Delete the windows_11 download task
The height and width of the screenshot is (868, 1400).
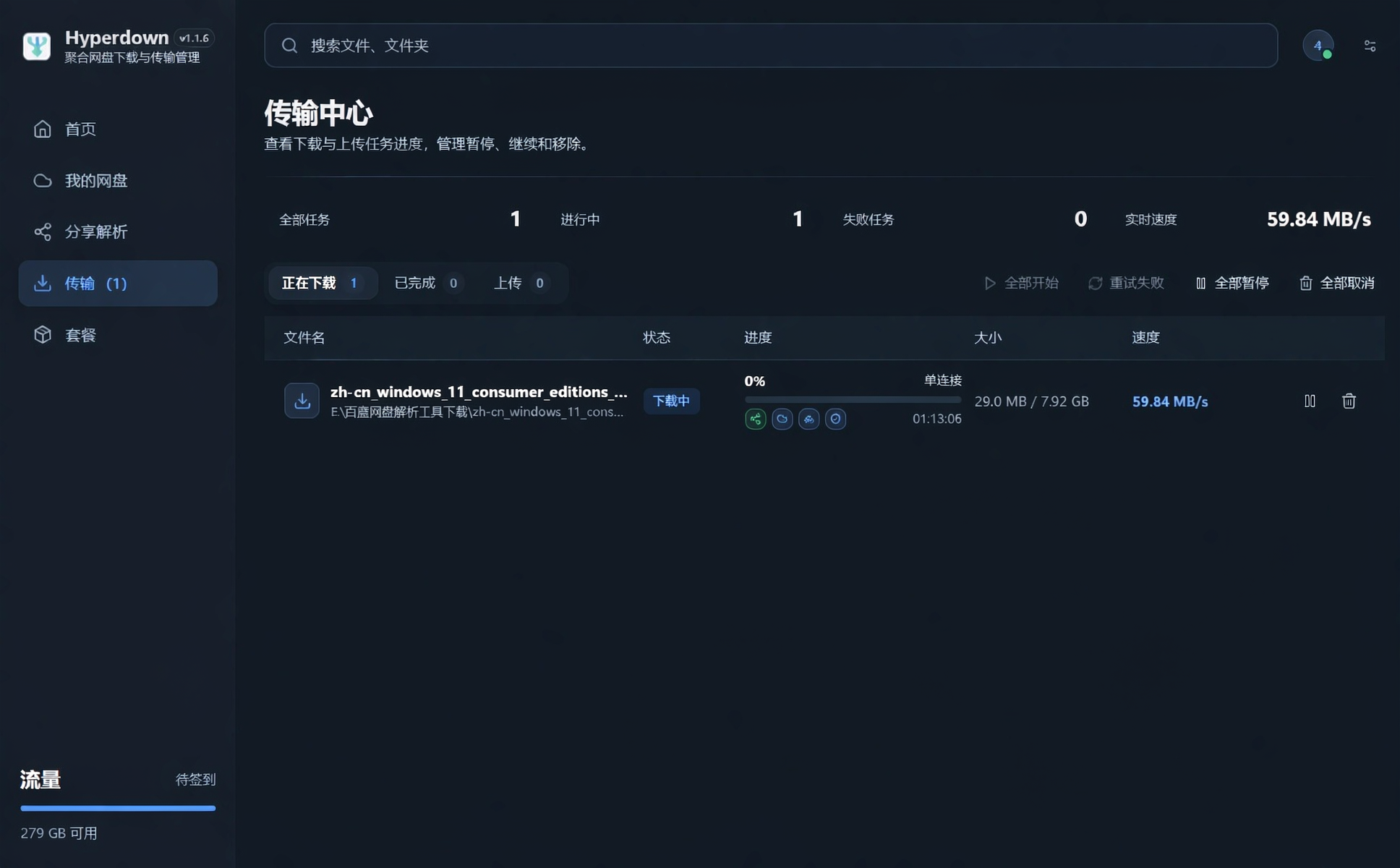(x=1349, y=401)
